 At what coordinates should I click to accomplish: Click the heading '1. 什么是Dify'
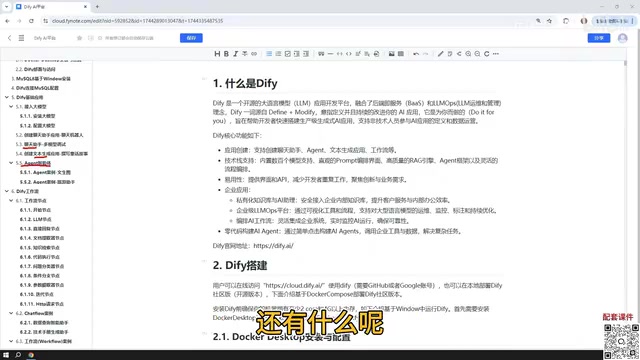(245, 83)
